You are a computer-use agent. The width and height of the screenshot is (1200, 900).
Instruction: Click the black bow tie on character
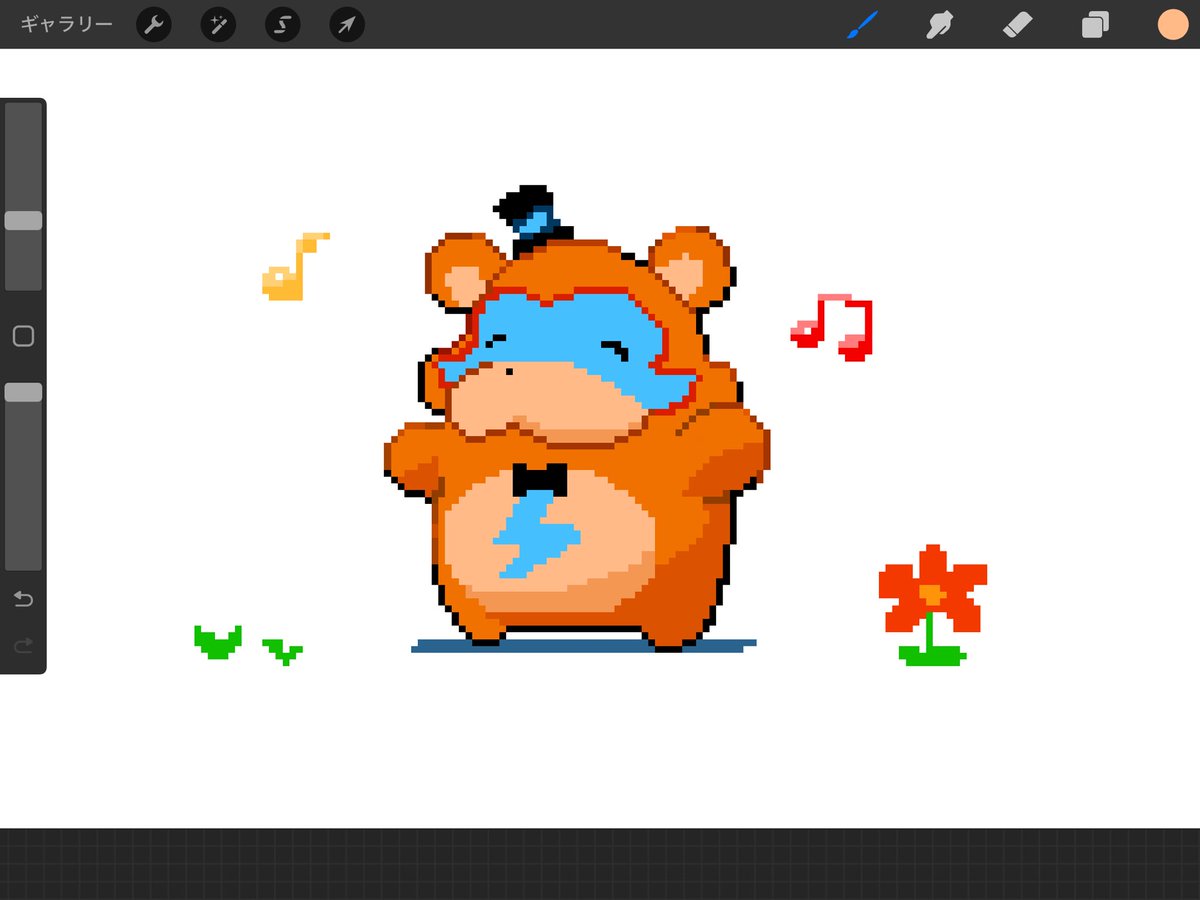pos(539,480)
